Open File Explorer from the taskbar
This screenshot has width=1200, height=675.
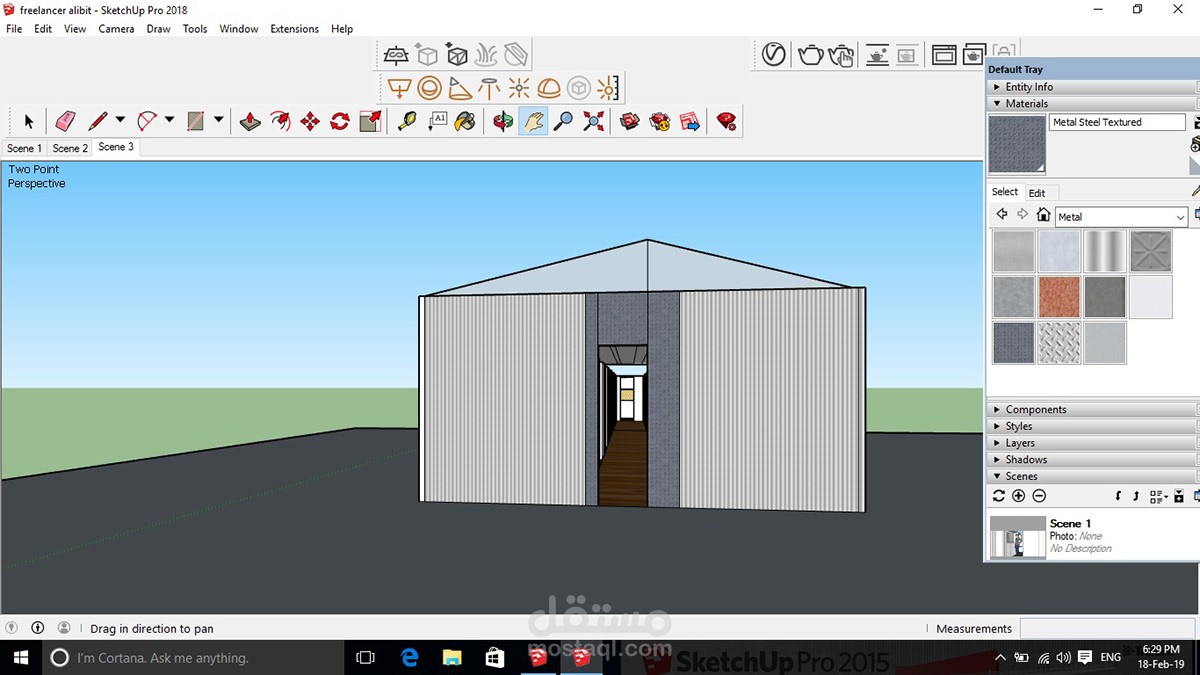tap(452, 657)
